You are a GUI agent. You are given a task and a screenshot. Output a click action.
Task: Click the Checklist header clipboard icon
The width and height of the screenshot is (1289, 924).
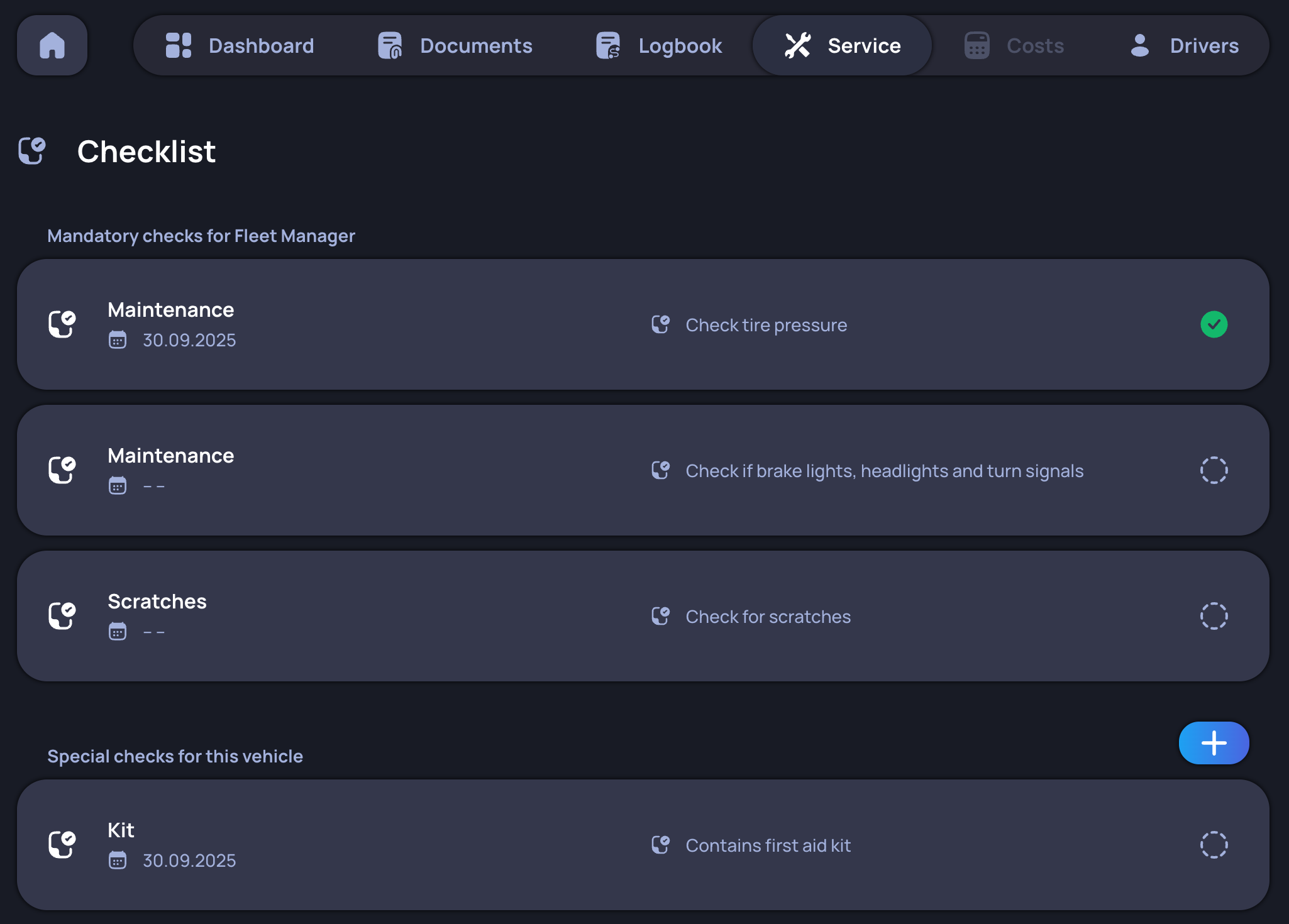click(32, 151)
